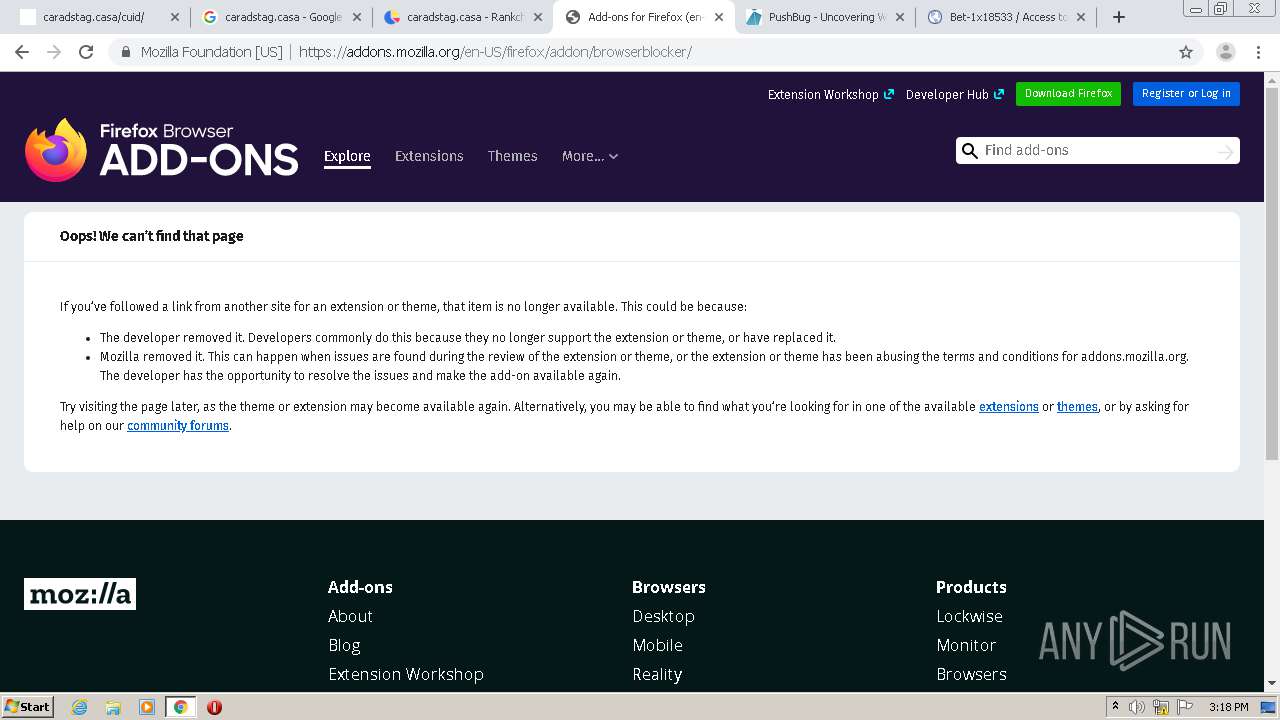Open Internet Explorer from the taskbar
The height and width of the screenshot is (720, 1280).
tap(79, 707)
